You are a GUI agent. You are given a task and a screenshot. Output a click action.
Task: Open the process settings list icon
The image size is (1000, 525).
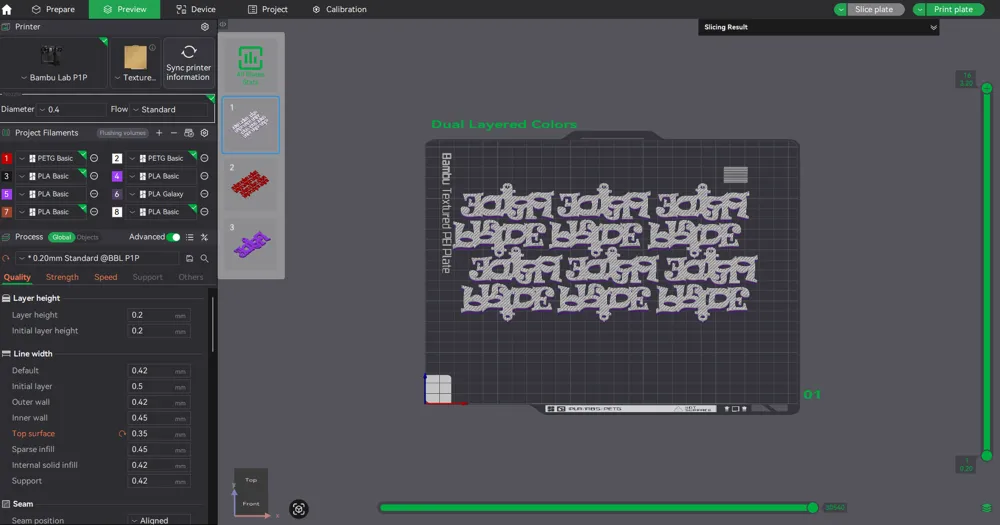(189, 237)
